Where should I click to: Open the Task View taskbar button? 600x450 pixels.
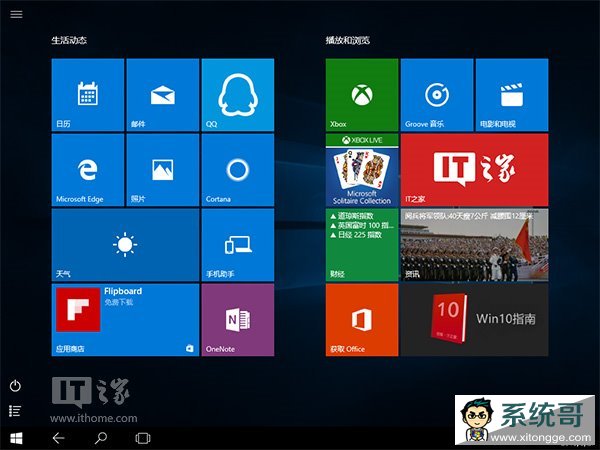point(143,438)
